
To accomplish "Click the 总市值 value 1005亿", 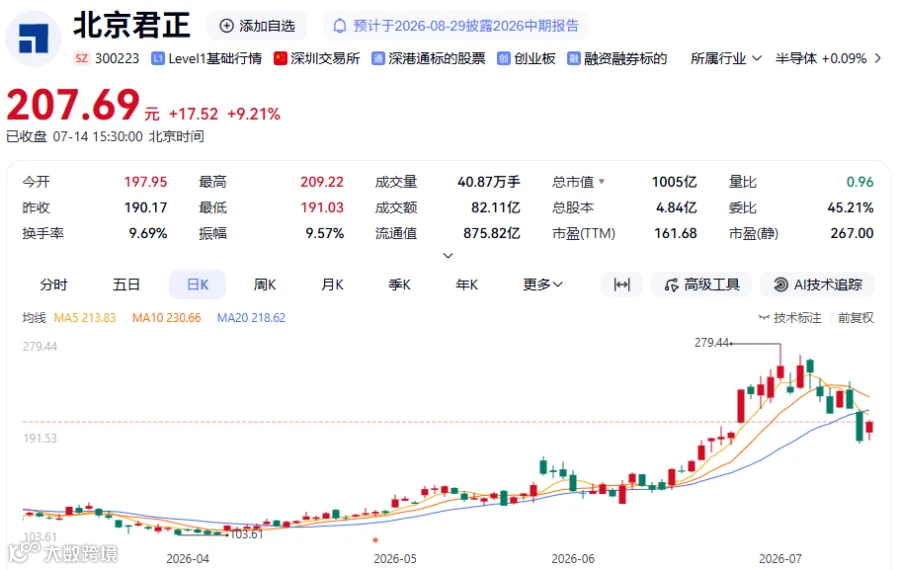I will [x=674, y=182].
